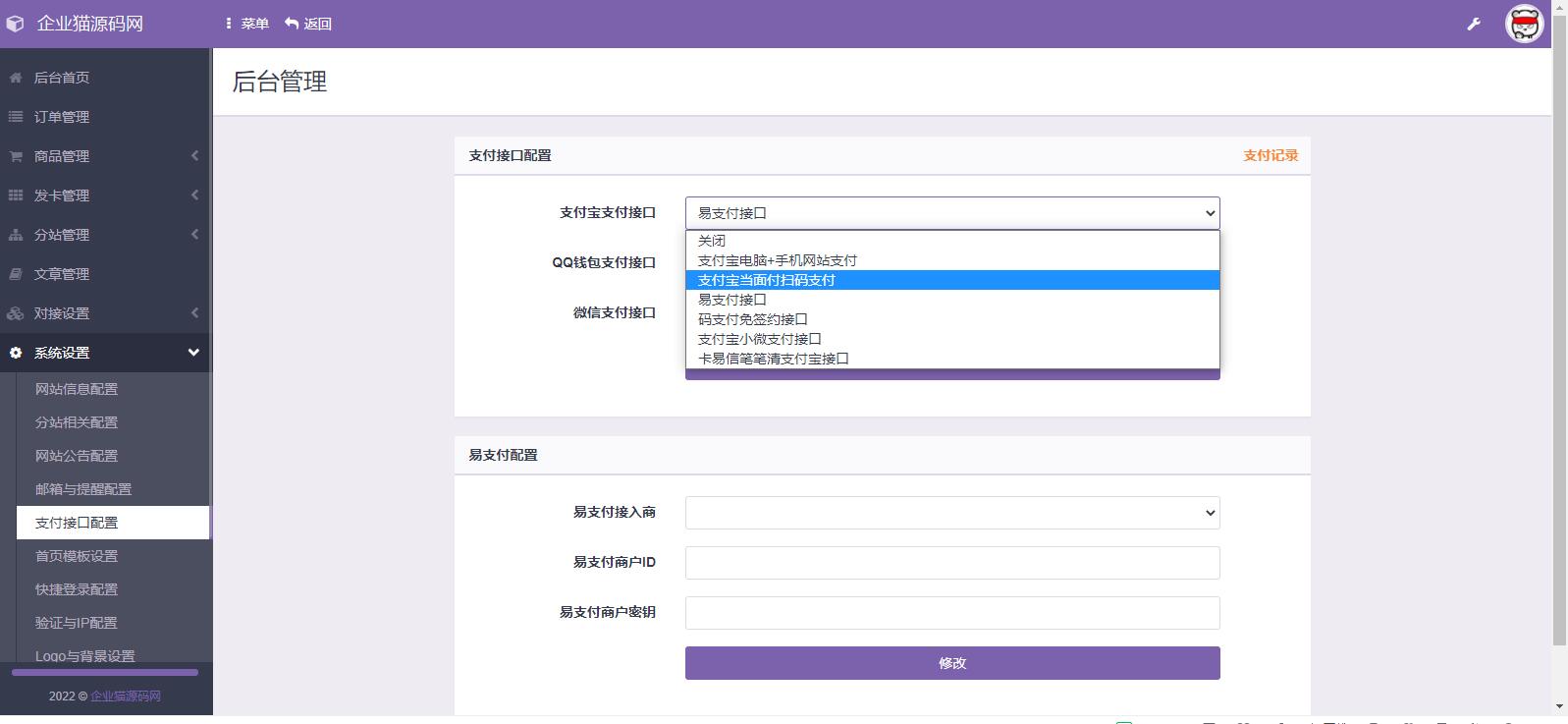Click the wrench icon in top bar
The width and height of the screenshot is (1568, 724).
(x=1473, y=24)
